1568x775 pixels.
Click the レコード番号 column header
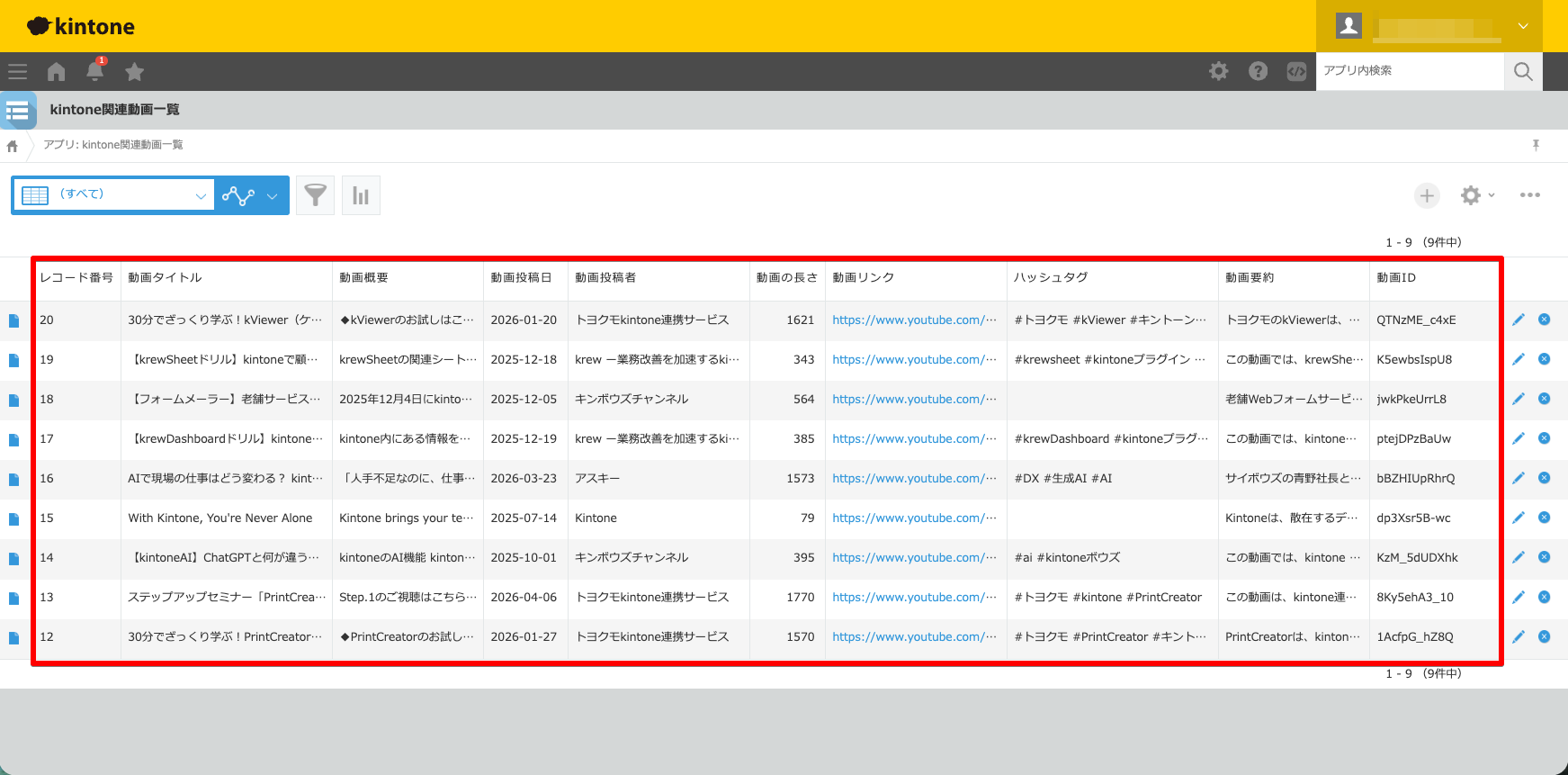[76, 277]
